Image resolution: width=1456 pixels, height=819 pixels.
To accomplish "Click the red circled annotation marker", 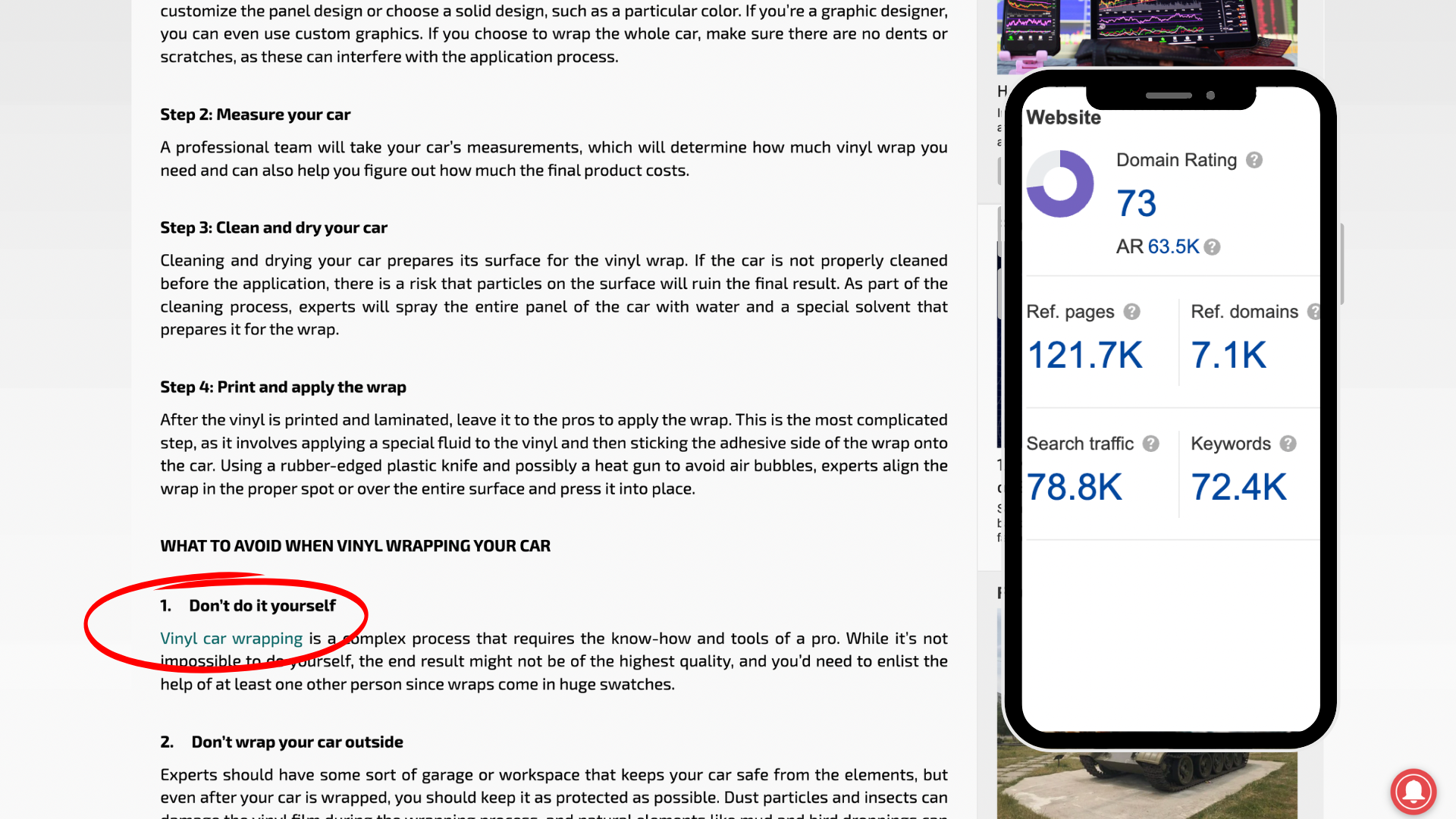I will click(225, 620).
